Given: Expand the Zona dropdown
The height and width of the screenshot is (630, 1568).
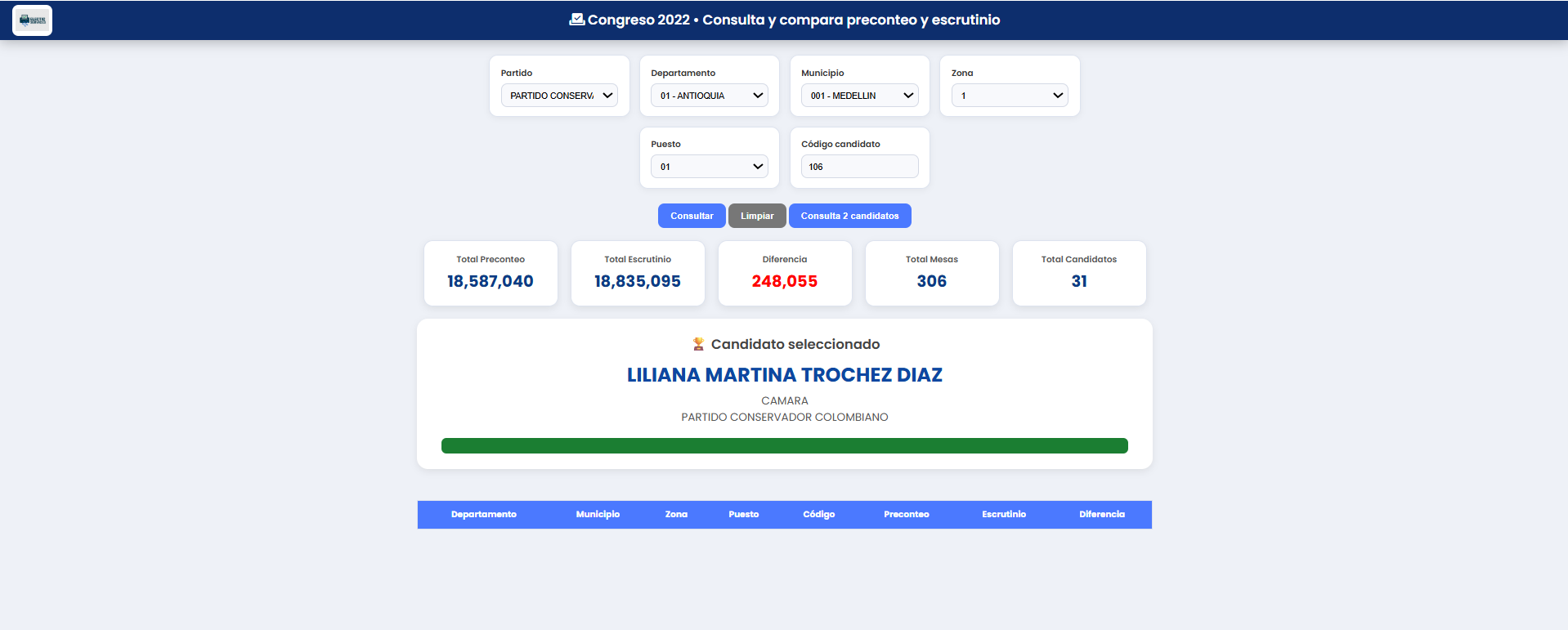Looking at the screenshot, I should click(1010, 96).
